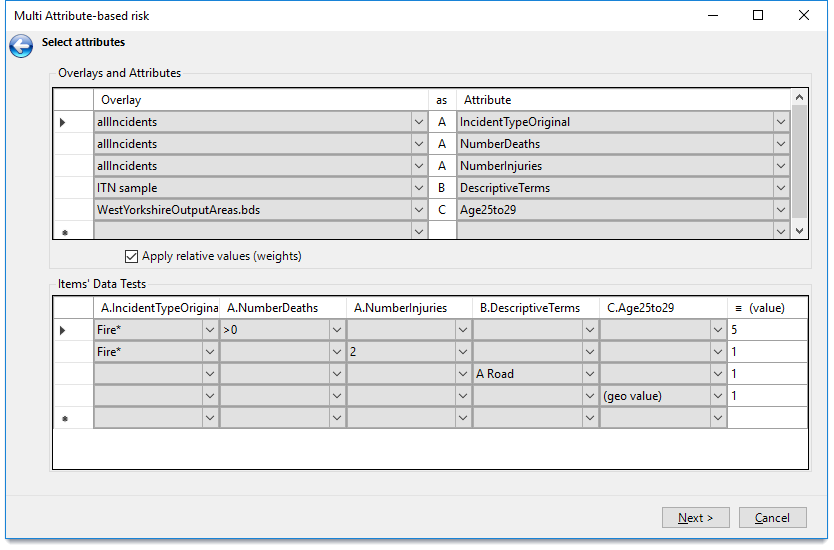Click the Next button
The image size is (834, 550).
click(695, 518)
